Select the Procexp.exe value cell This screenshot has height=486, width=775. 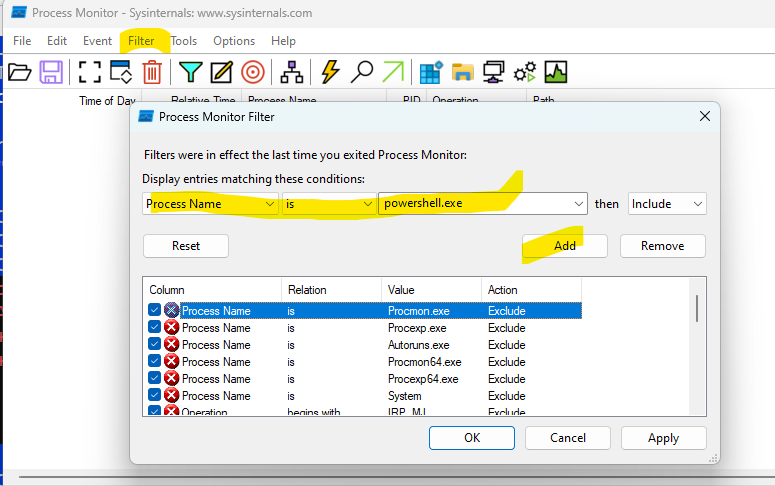click(417, 328)
